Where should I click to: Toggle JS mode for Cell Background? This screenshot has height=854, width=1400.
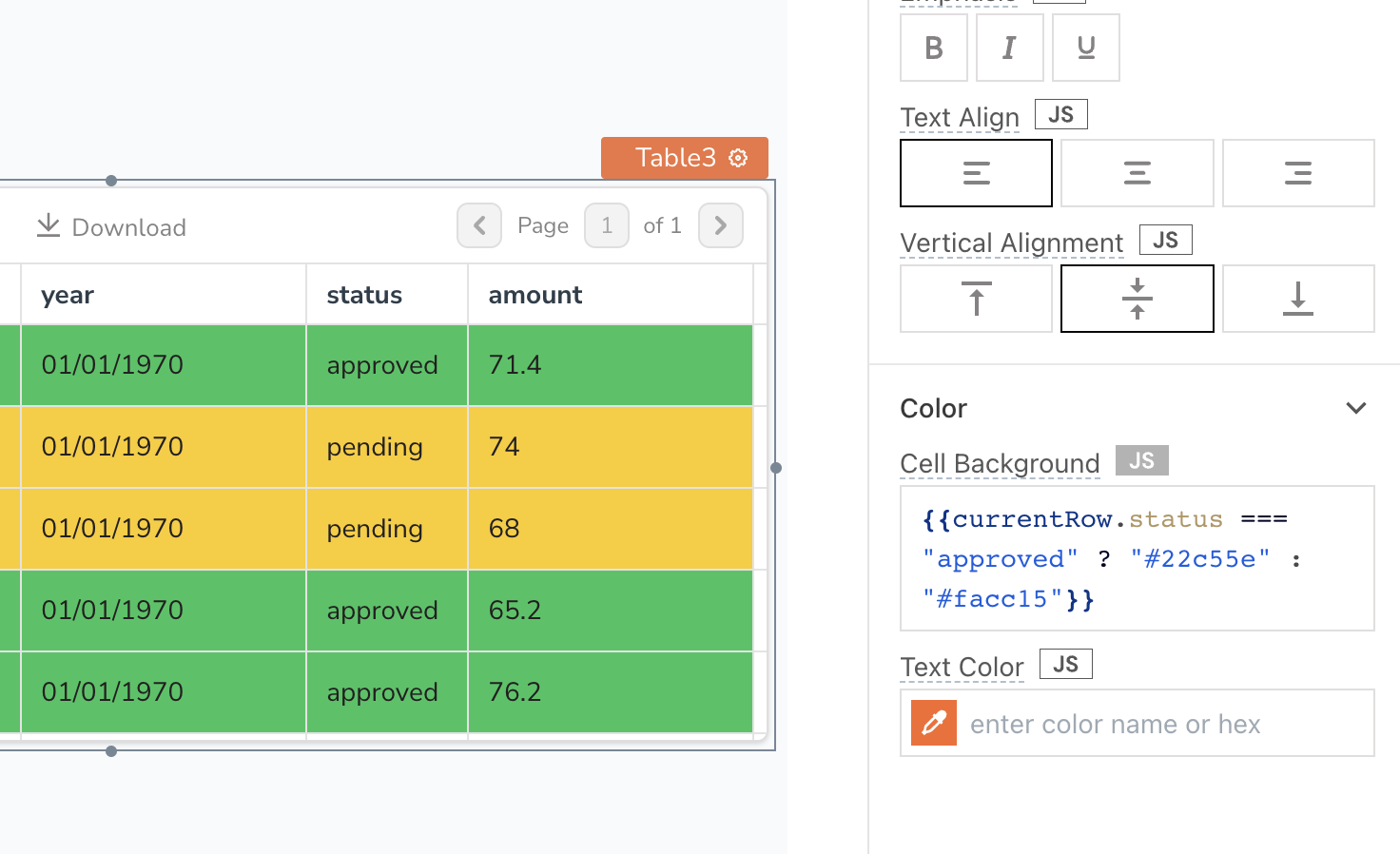[1141, 459]
